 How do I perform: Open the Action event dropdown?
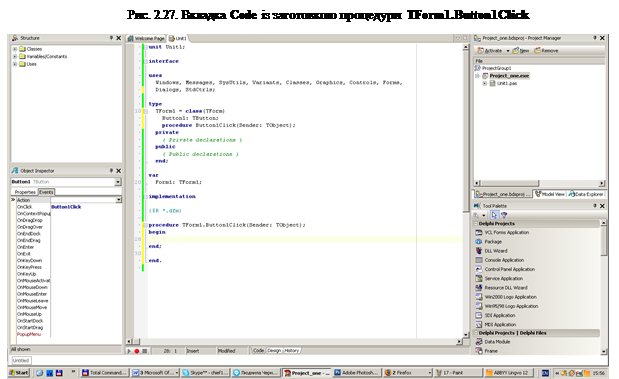(118, 200)
